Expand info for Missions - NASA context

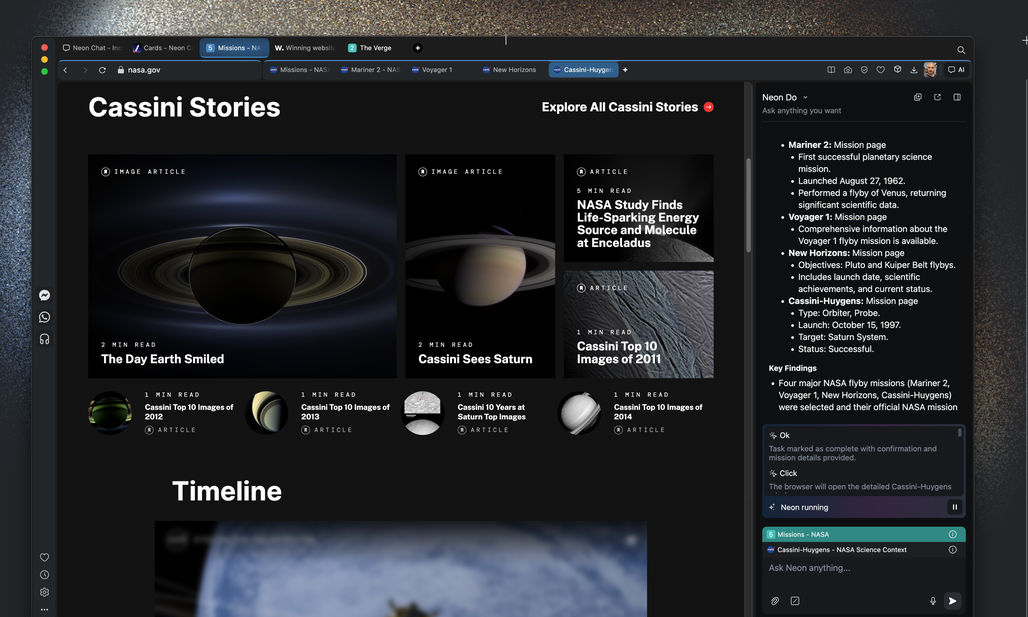[x=952, y=535]
